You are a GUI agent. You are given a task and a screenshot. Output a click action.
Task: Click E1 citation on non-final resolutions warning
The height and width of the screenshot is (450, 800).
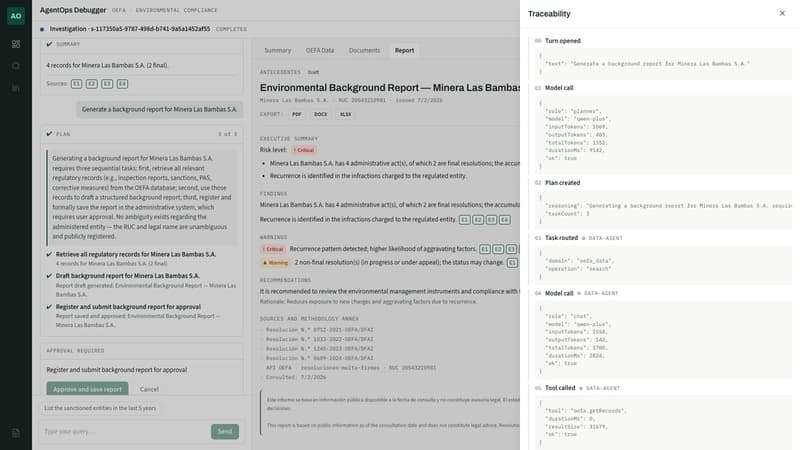(x=512, y=263)
